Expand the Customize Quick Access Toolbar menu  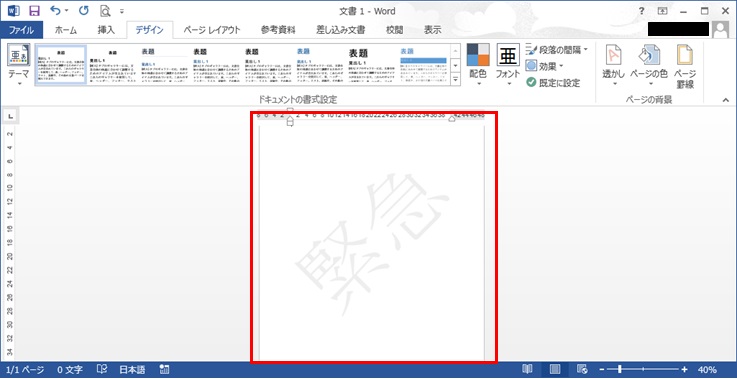point(122,11)
